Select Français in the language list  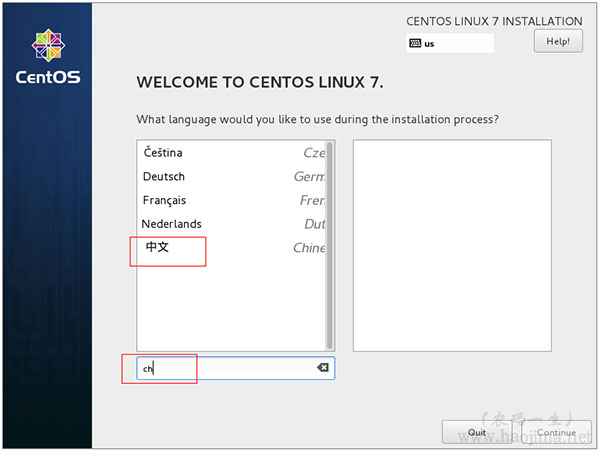(232, 200)
